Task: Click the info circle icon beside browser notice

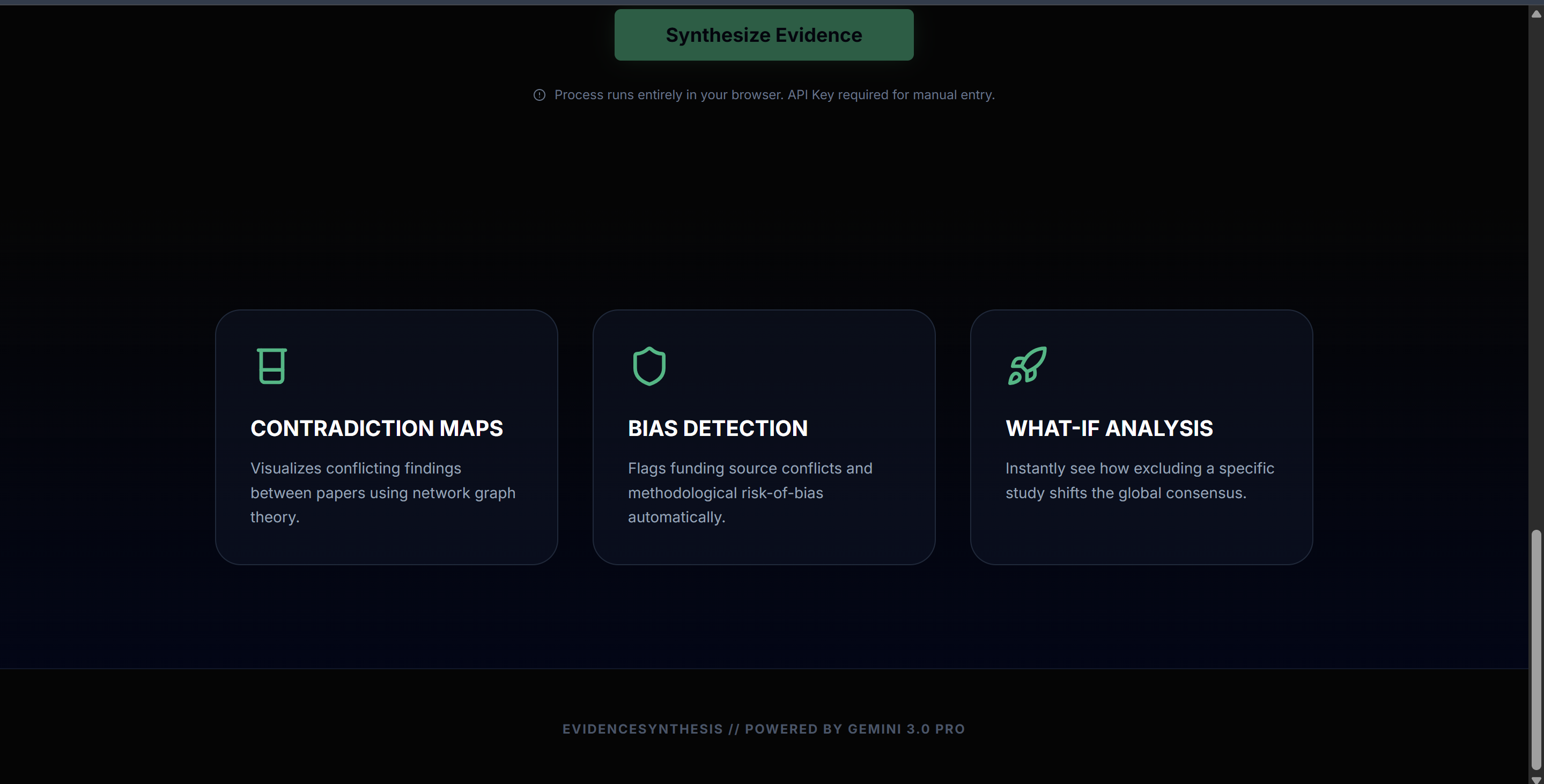Action: [540, 95]
